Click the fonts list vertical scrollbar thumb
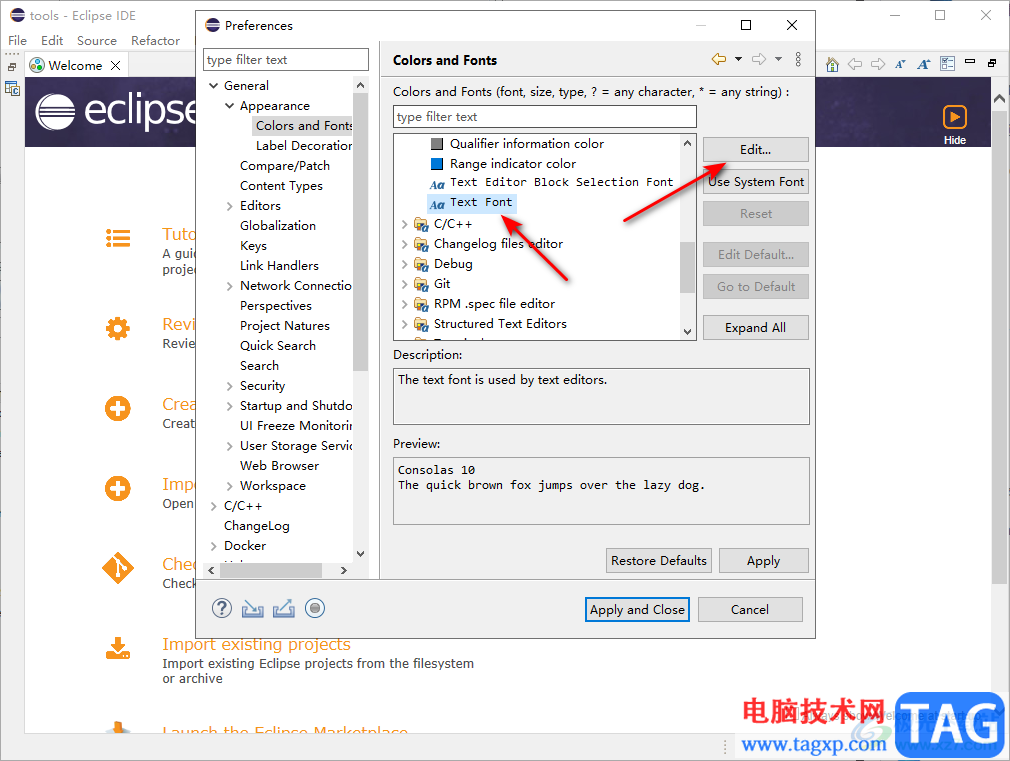The width and height of the screenshot is (1010, 761). click(x=687, y=267)
